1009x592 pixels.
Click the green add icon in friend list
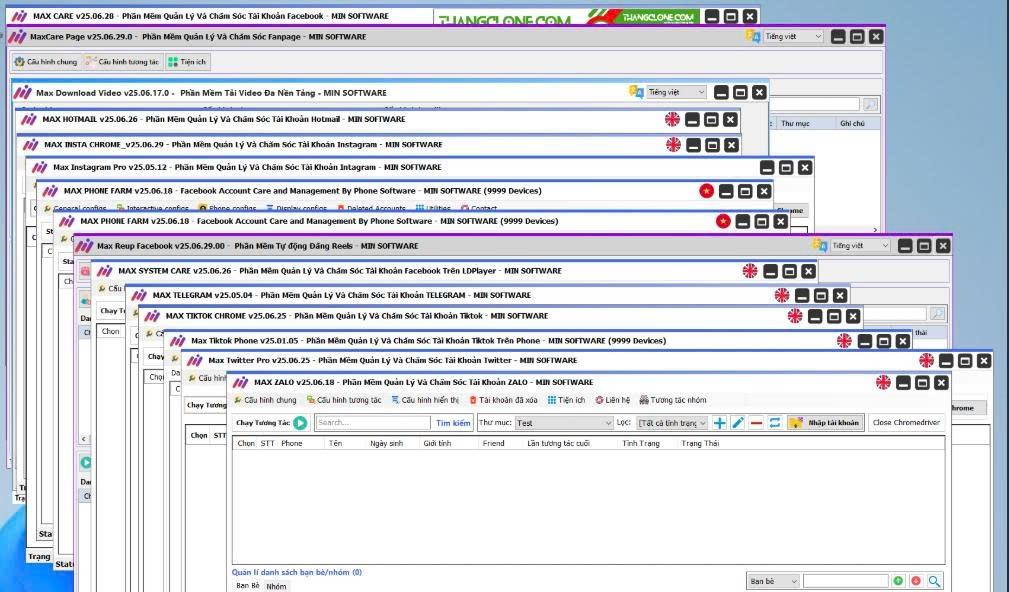coord(898,581)
